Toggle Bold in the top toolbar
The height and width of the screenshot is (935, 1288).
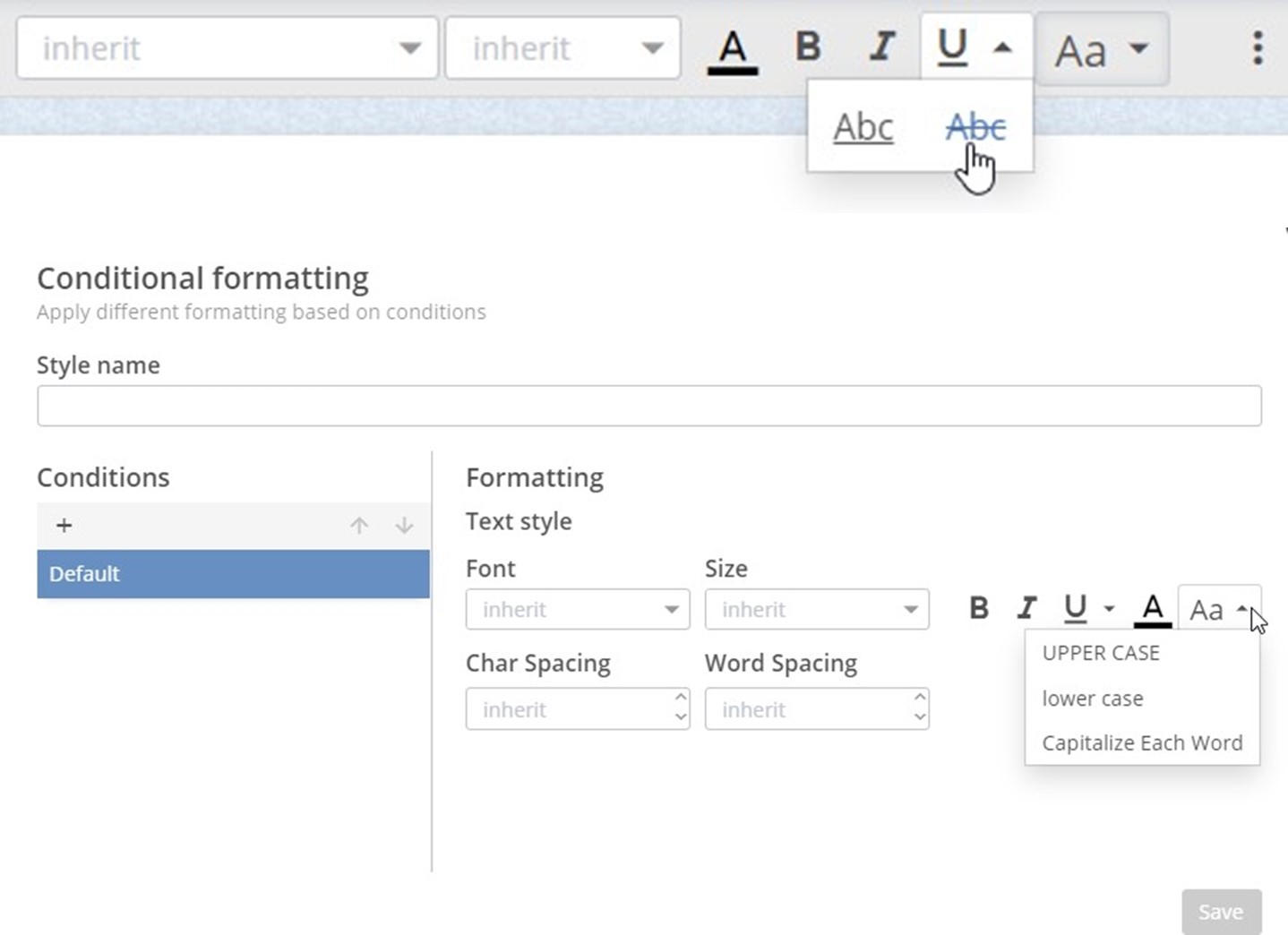808,47
